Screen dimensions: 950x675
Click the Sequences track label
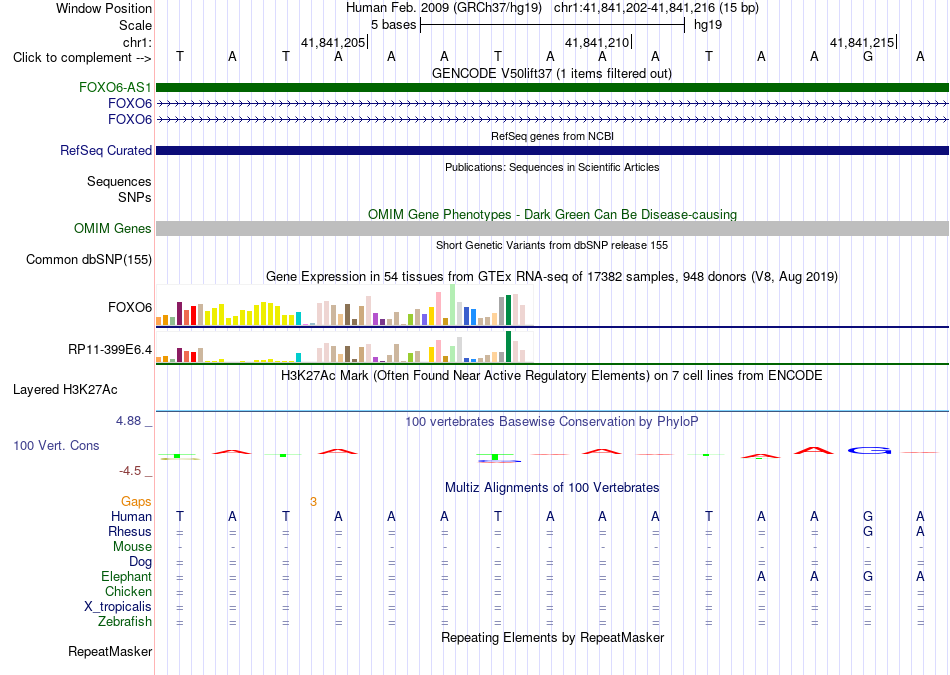(119, 181)
